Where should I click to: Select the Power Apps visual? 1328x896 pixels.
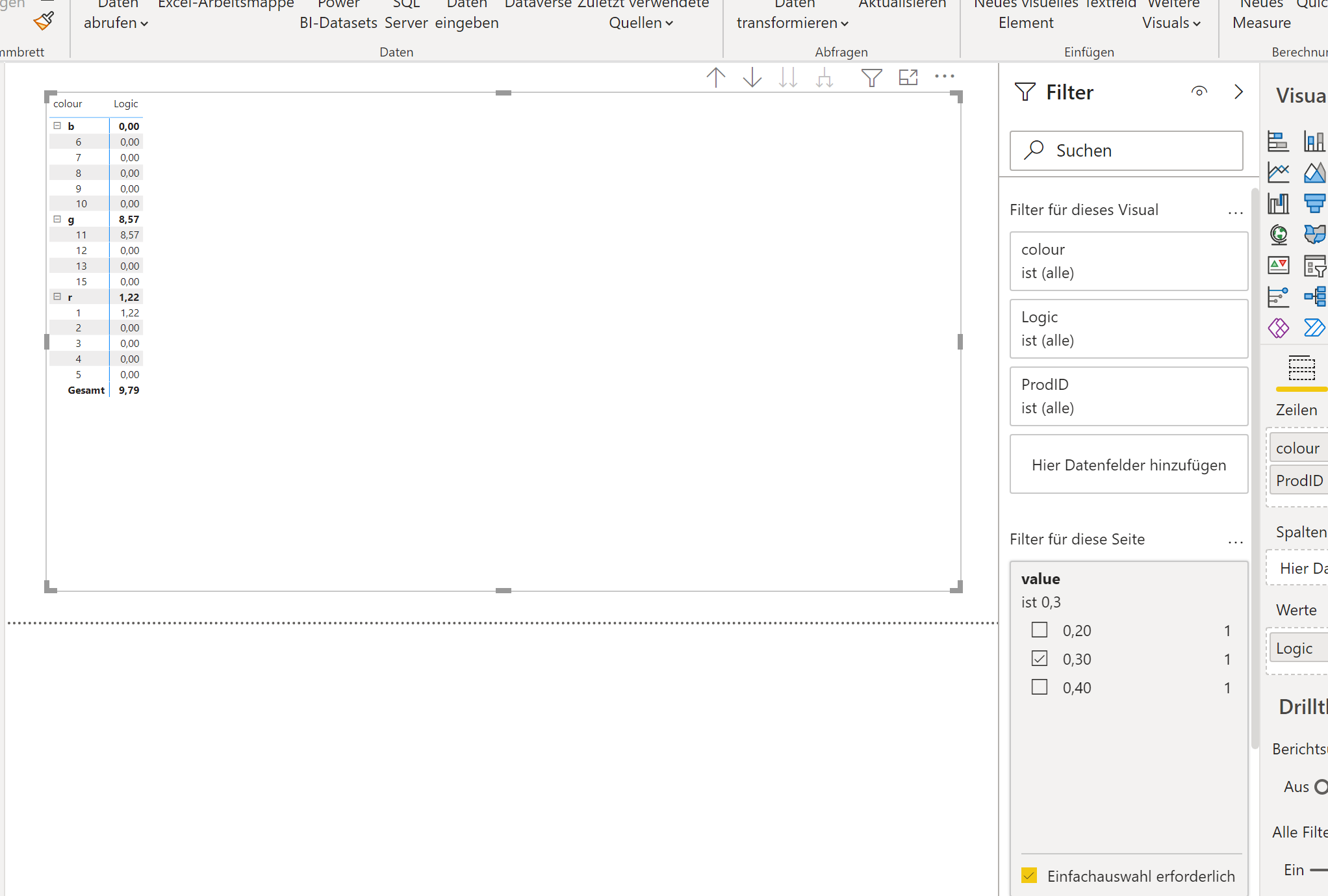[1278, 328]
